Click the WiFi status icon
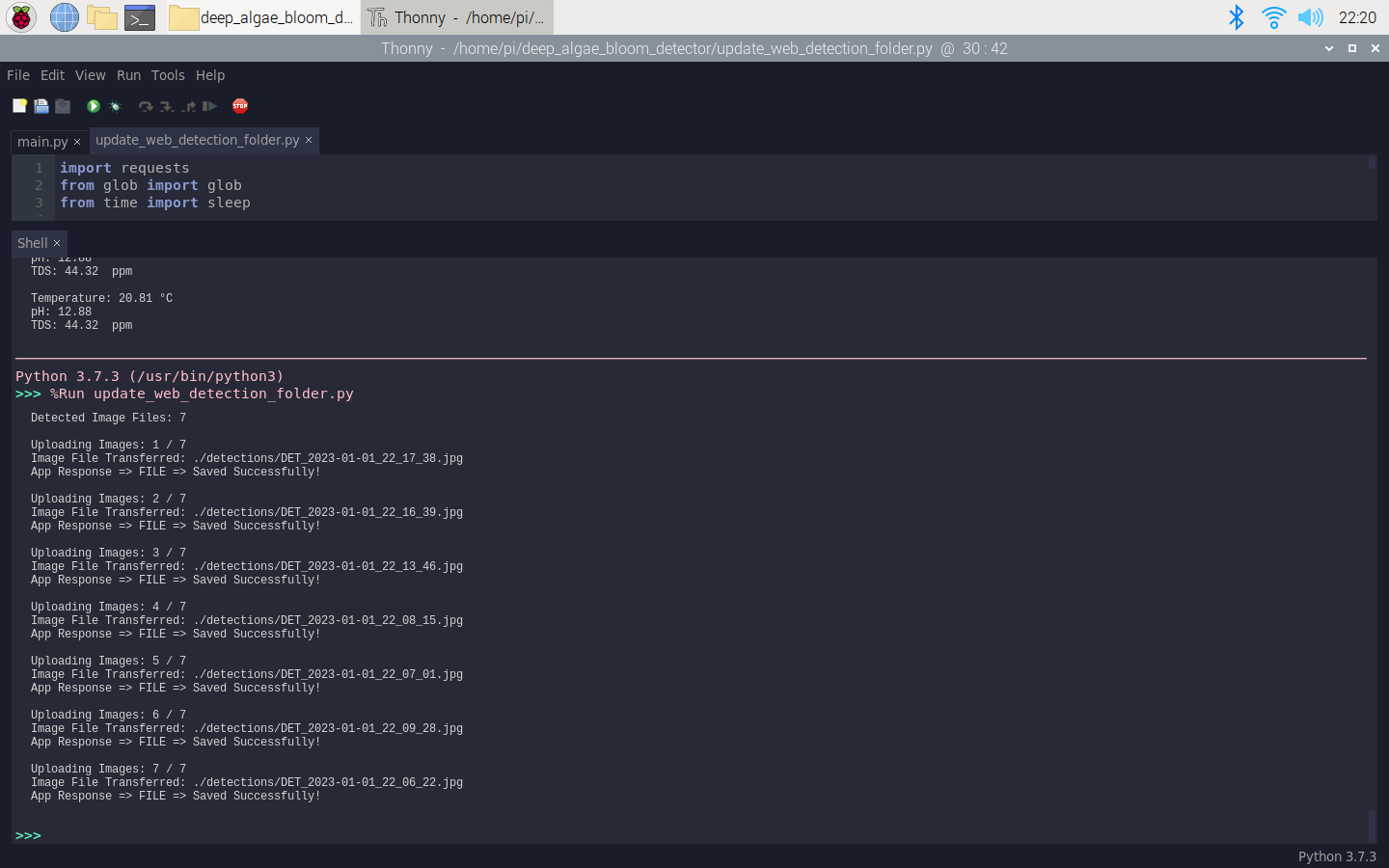 pyautogui.click(x=1273, y=16)
